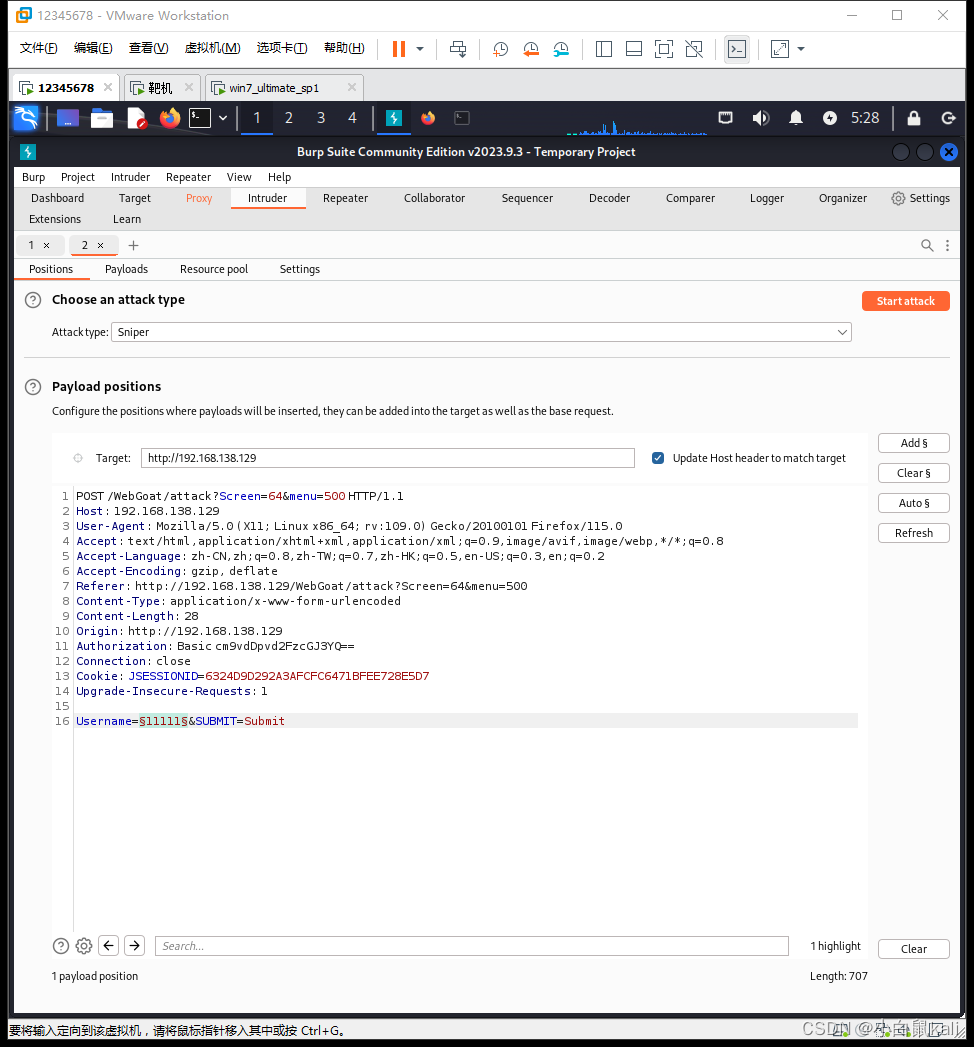
Task: Toggle the VMware library sidebar icon
Action: click(603, 49)
